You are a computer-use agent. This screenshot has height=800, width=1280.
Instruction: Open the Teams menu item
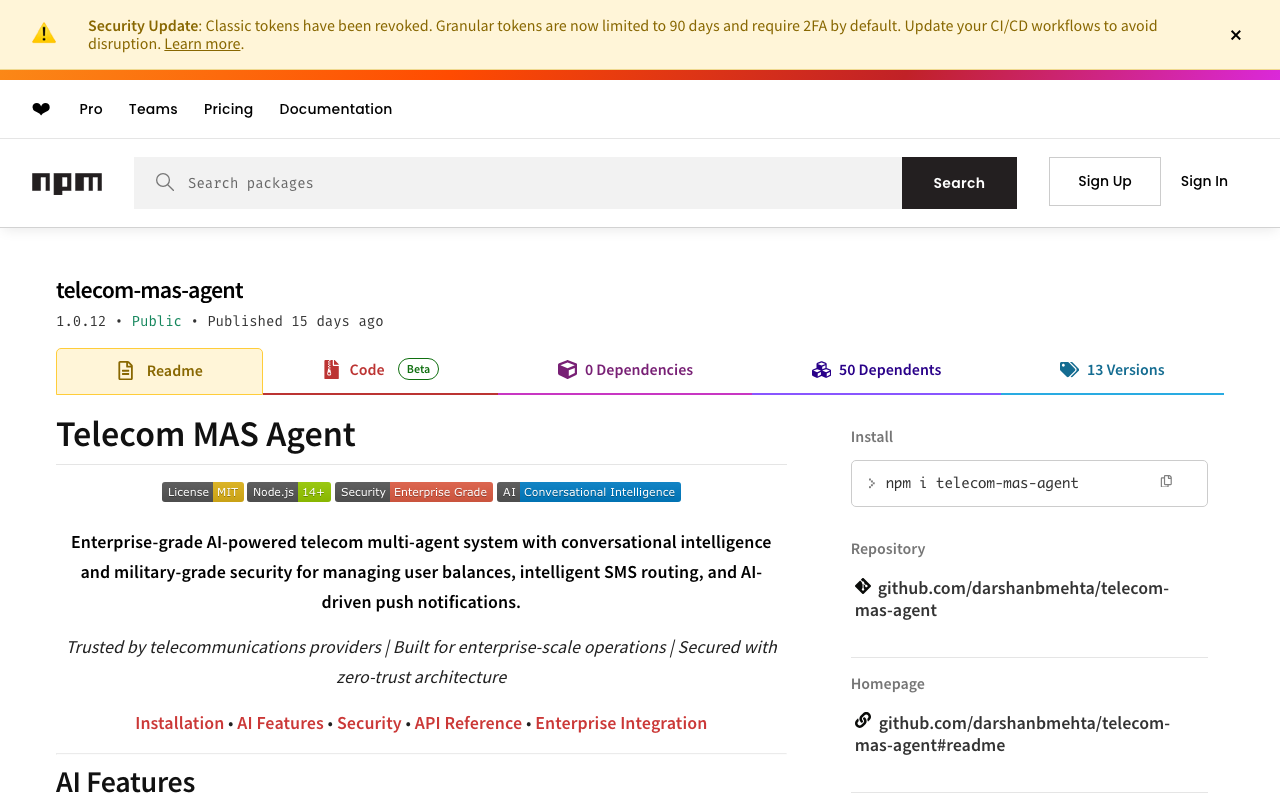coord(153,109)
